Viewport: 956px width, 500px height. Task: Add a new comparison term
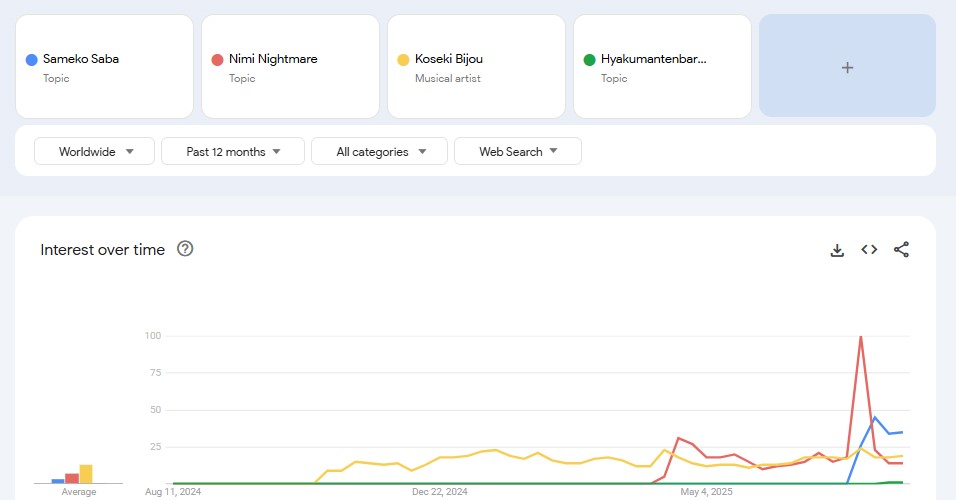847,66
